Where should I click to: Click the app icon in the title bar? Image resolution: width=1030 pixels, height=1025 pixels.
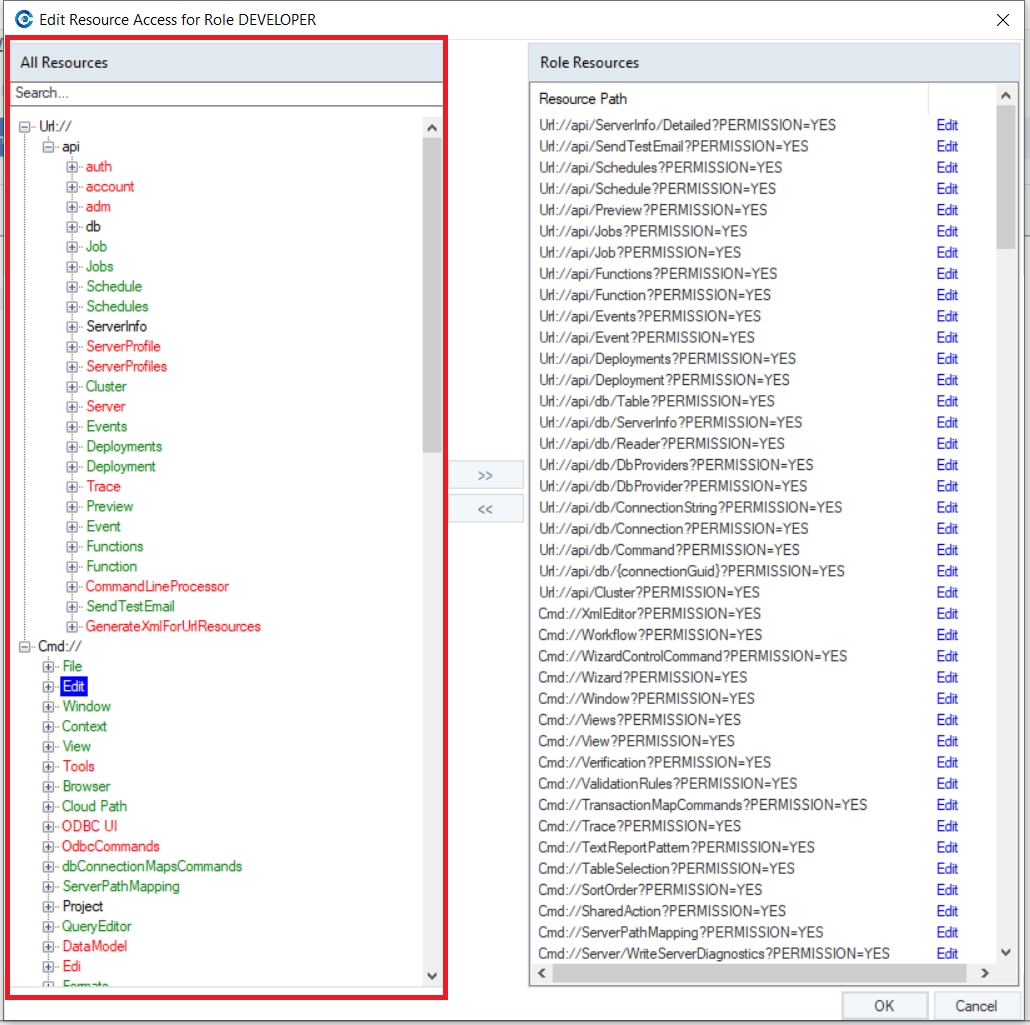point(24,18)
